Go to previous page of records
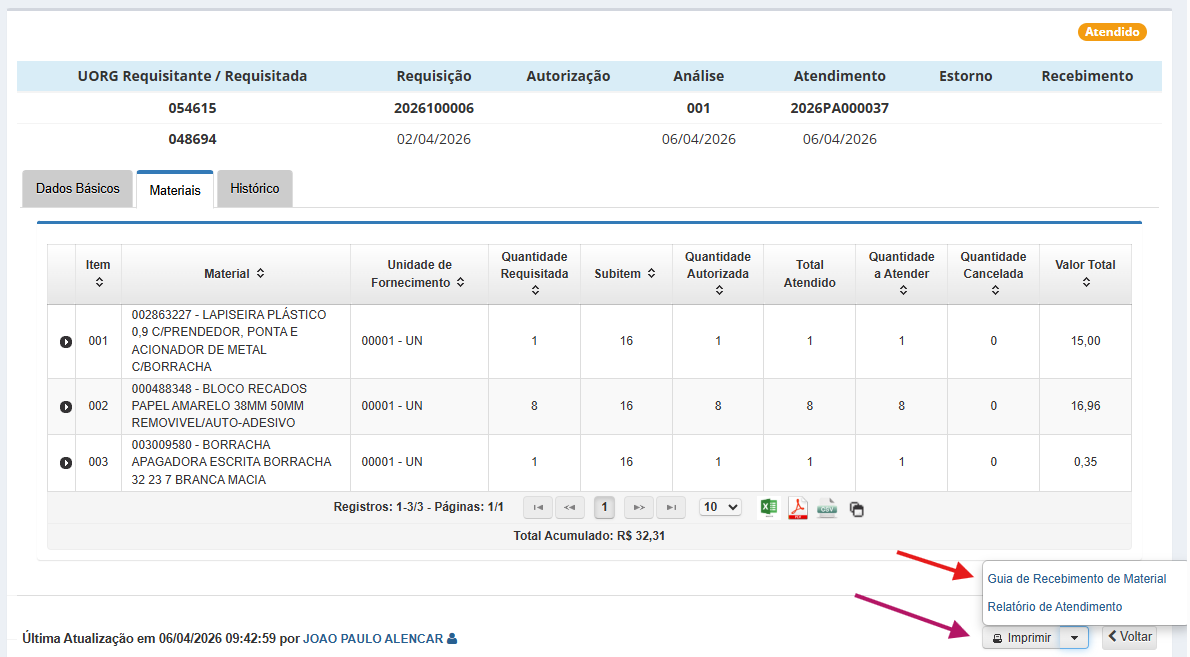Image resolution: width=1190 pixels, height=657 pixels. coord(570,508)
